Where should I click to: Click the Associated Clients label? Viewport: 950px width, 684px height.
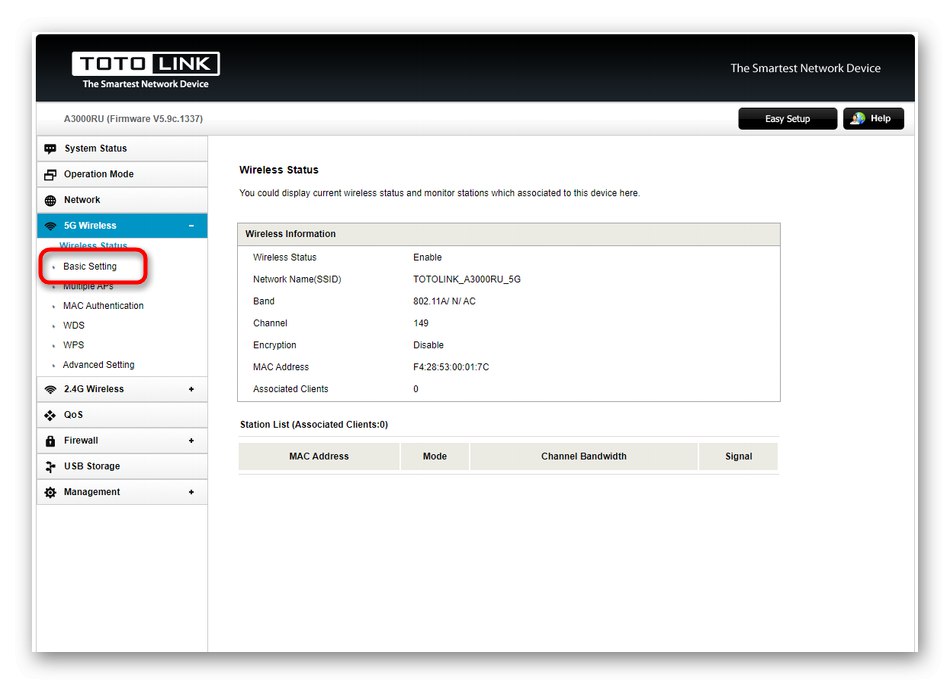(291, 389)
